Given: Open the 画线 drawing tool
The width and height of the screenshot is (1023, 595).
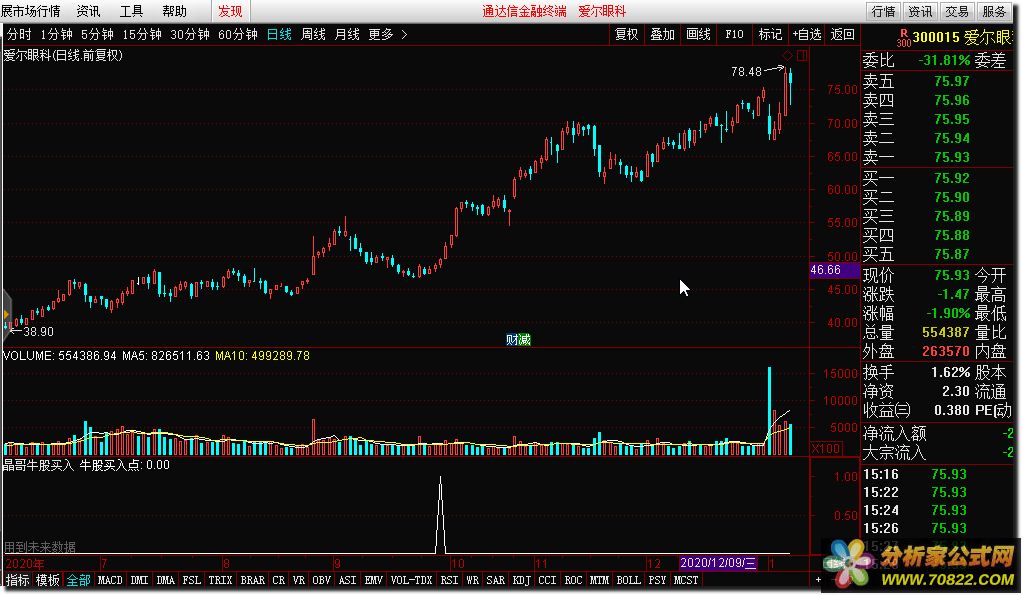Looking at the screenshot, I should pyautogui.click(x=698, y=35).
